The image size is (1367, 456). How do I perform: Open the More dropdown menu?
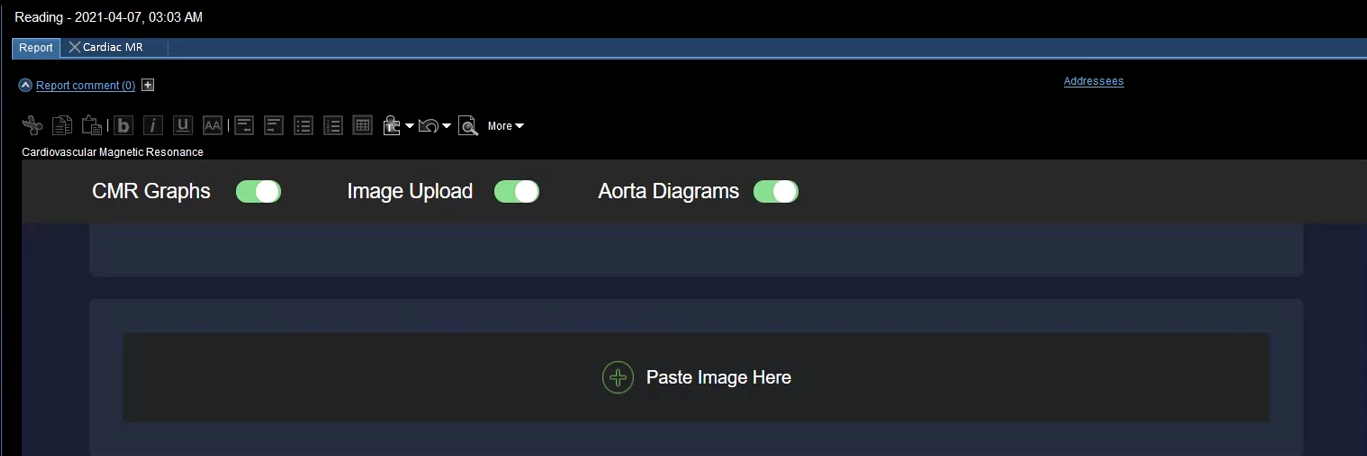point(505,126)
